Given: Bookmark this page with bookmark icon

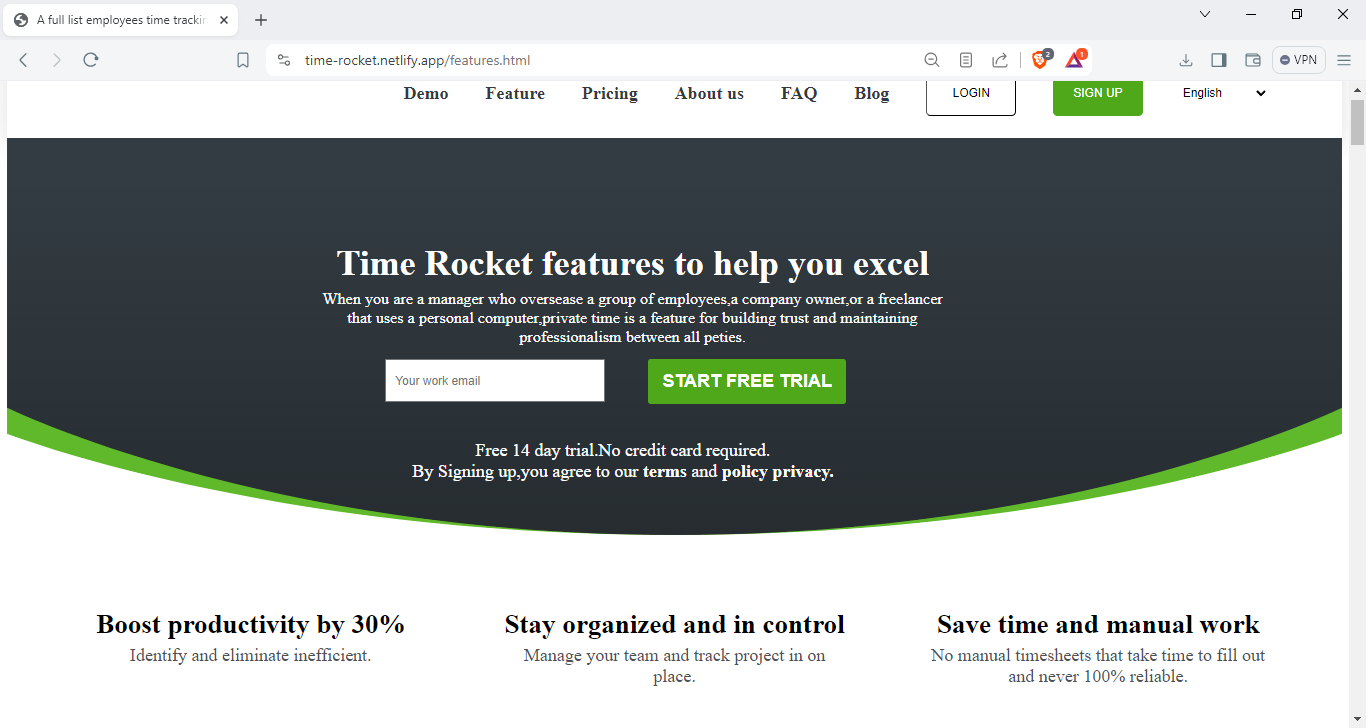Looking at the screenshot, I should tap(243, 60).
